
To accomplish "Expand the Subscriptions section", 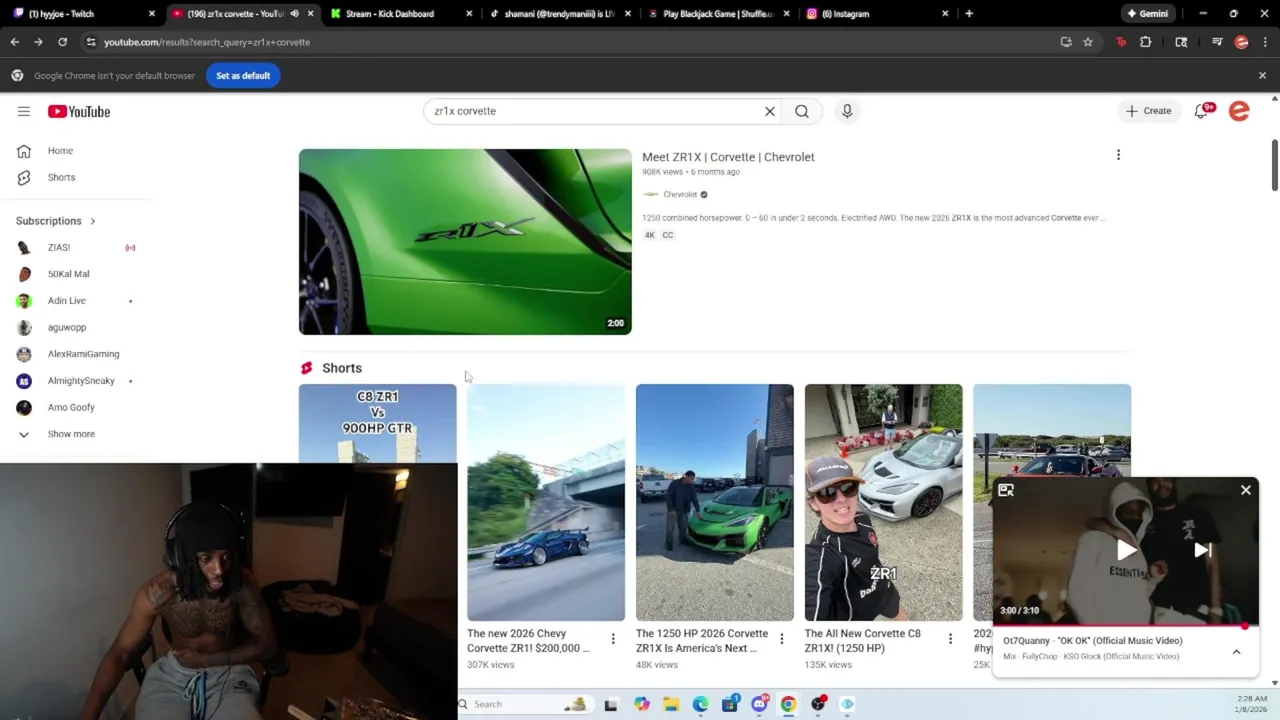I will coord(56,221).
